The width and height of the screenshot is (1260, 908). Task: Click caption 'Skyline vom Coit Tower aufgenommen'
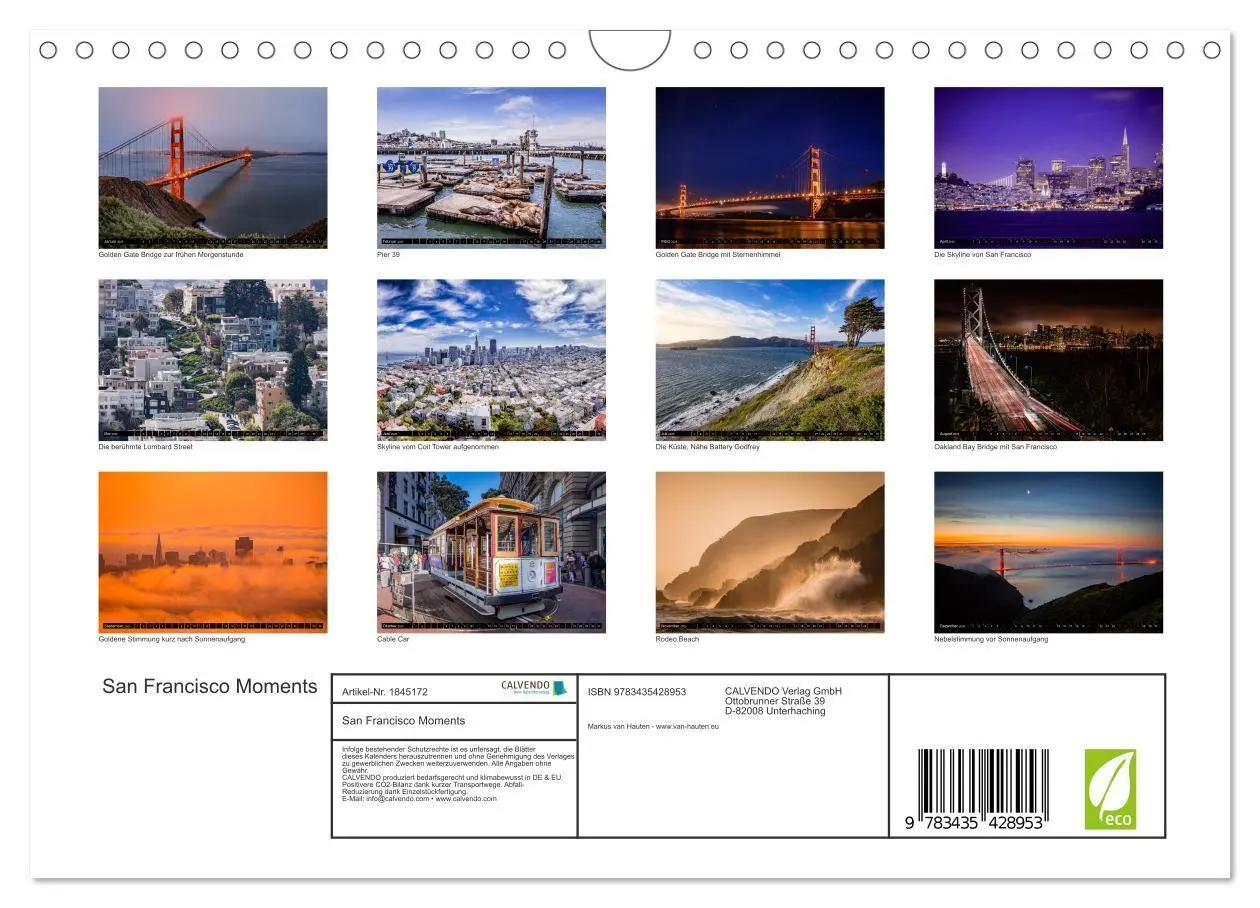tap(437, 447)
